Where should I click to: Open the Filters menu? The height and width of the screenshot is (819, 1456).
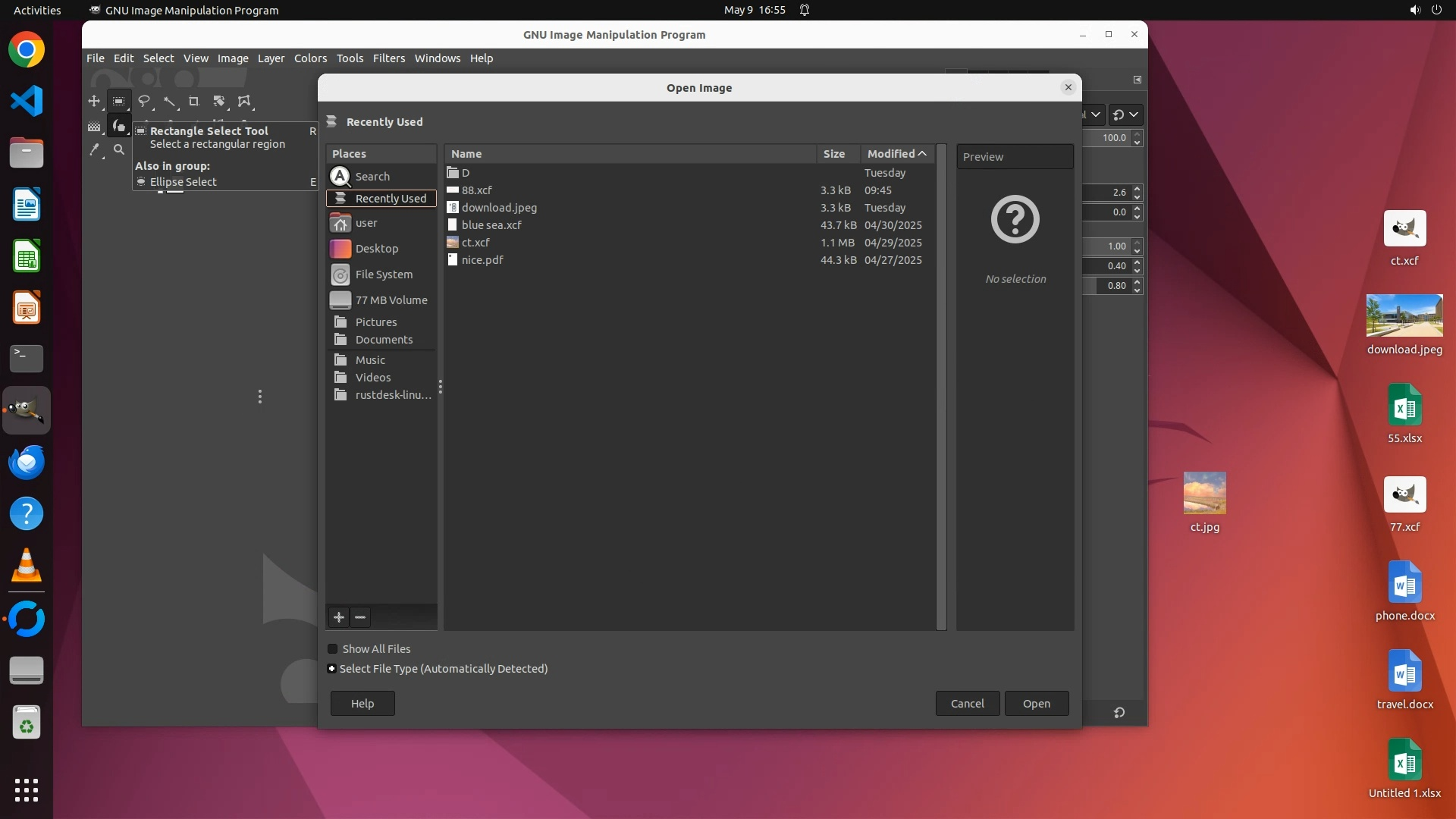(x=388, y=58)
